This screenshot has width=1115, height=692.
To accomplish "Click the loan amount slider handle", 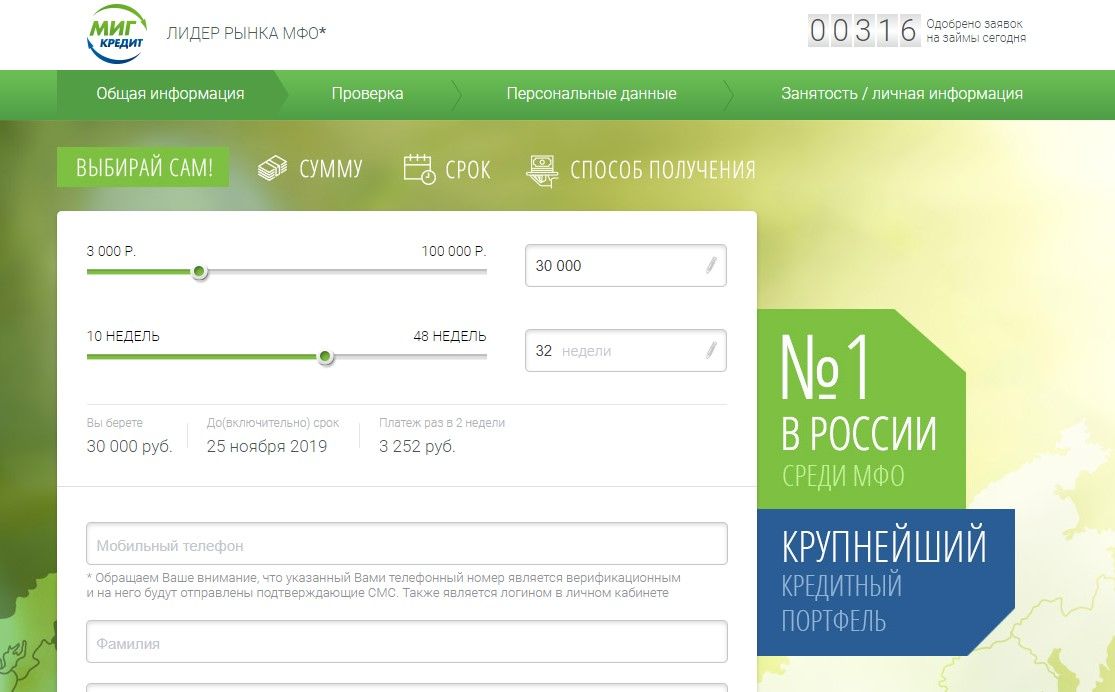I will click(200, 272).
